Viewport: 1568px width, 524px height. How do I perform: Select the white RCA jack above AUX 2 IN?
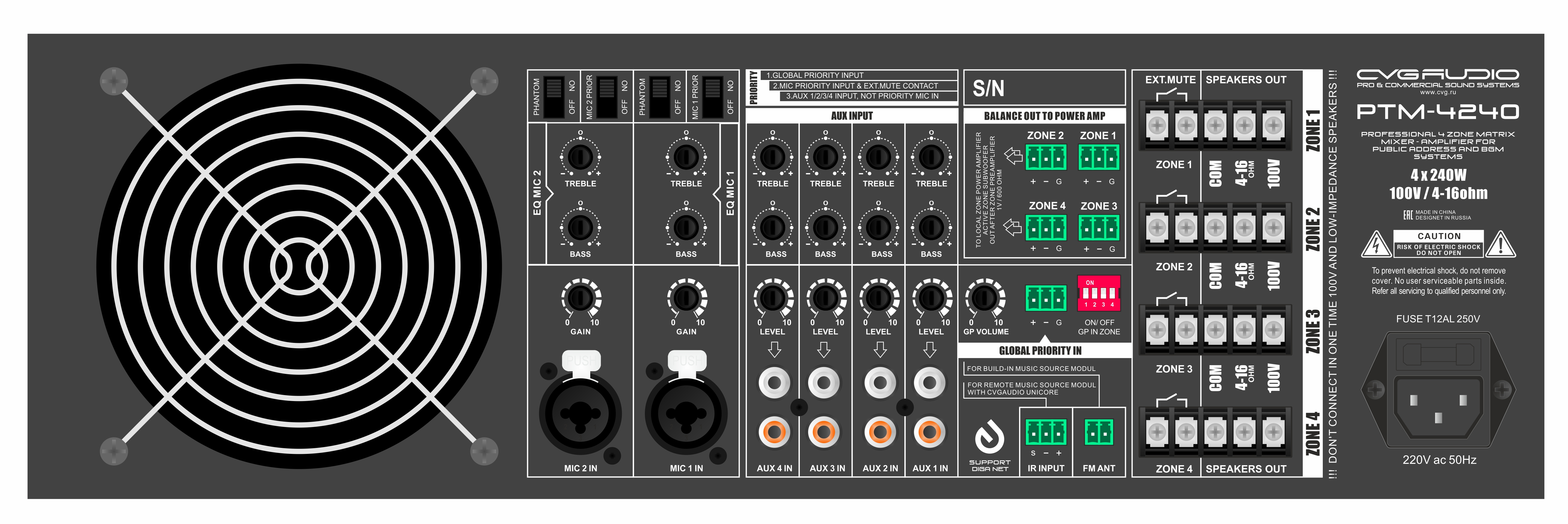click(880, 383)
